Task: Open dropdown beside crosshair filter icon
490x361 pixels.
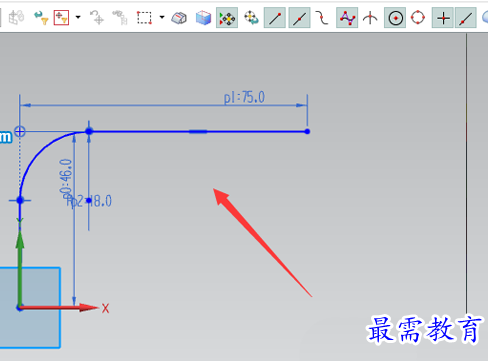Action: click(x=78, y=17)
